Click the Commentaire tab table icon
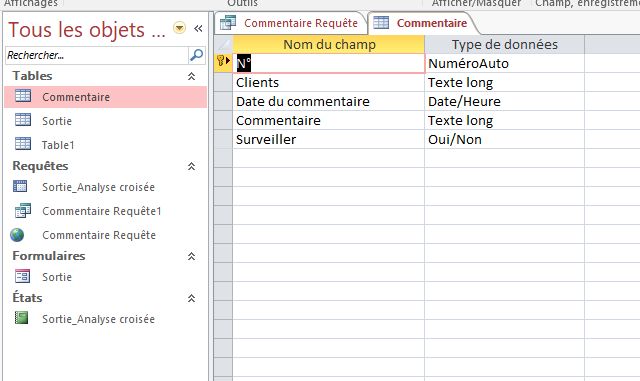640x381 pixels. click(381, 23)
